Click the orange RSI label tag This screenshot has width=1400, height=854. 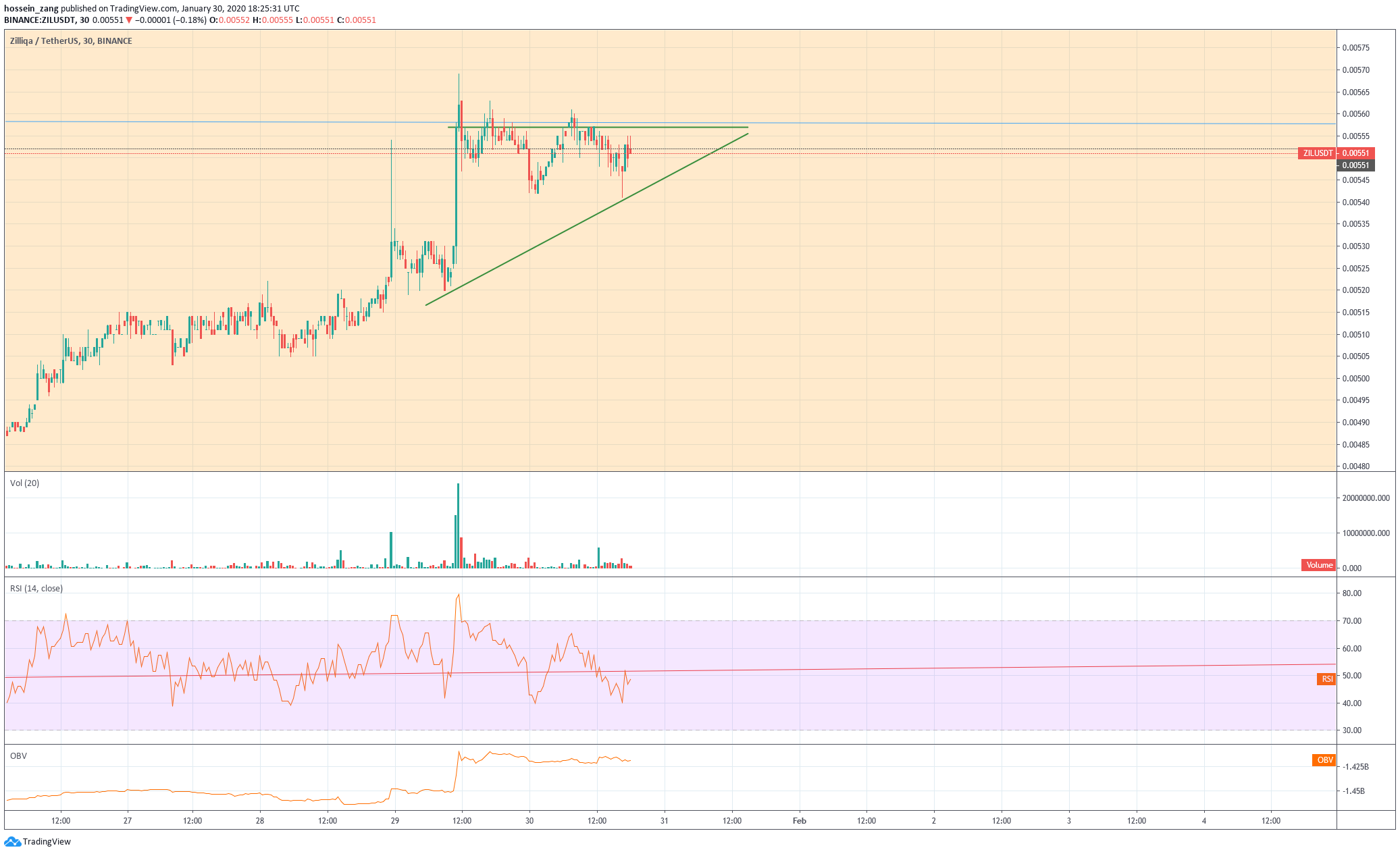pos(1326,679)
